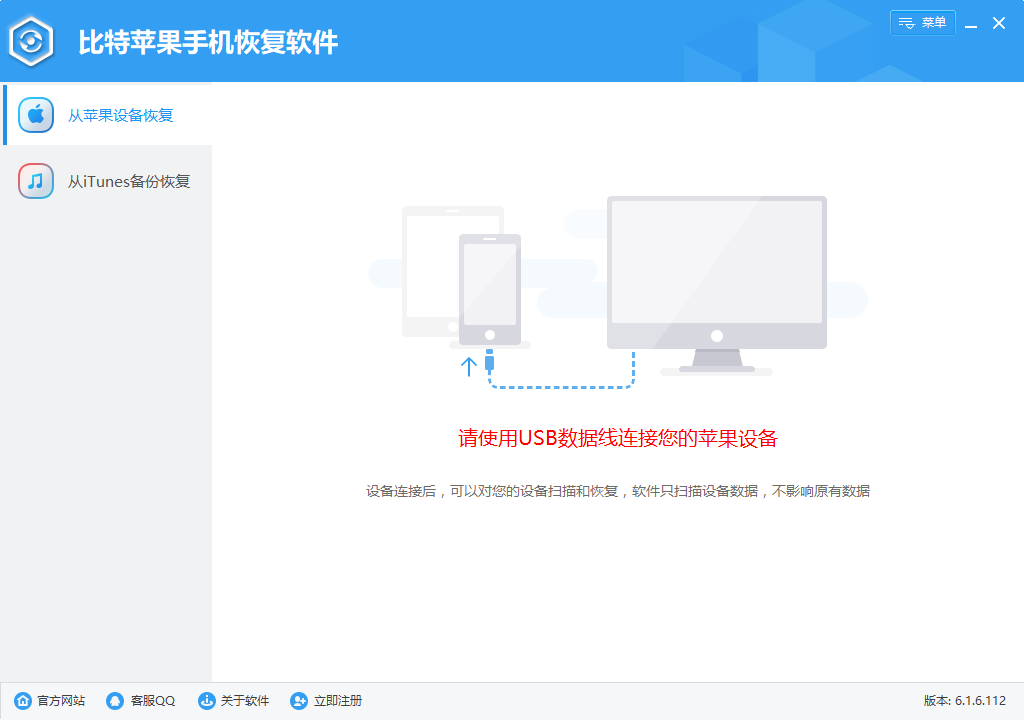
Task: Click the title 比特苹果手机恢复软件
Action: pos(208,42)
